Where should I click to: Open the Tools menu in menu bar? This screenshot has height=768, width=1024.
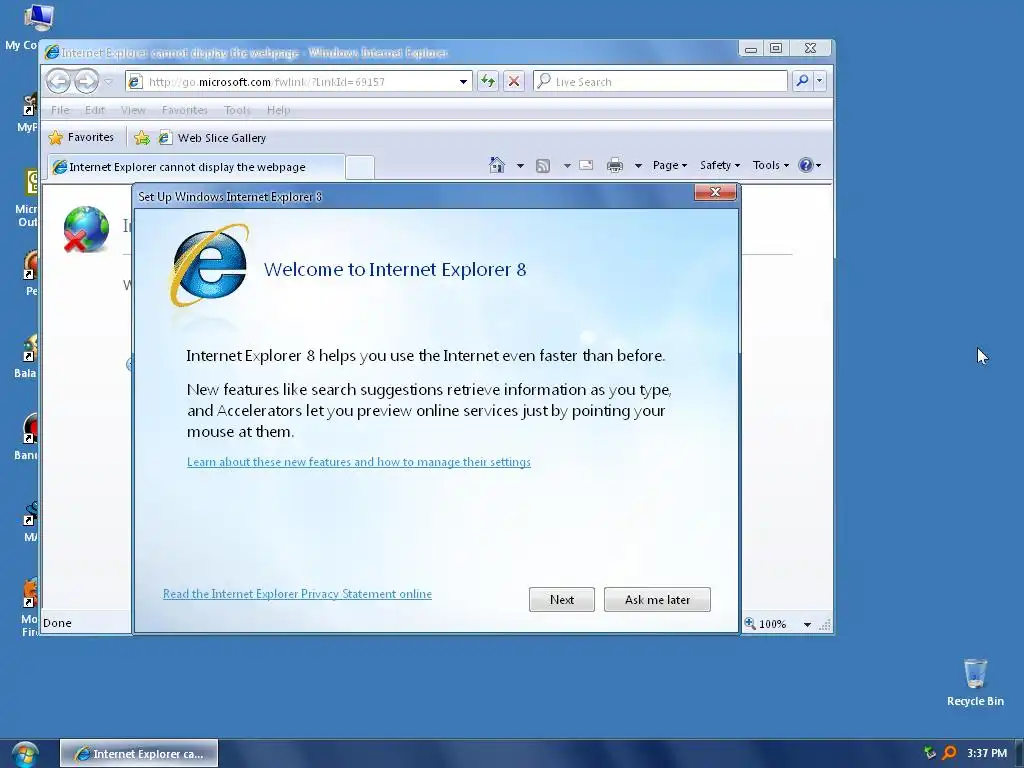point(237,110)
